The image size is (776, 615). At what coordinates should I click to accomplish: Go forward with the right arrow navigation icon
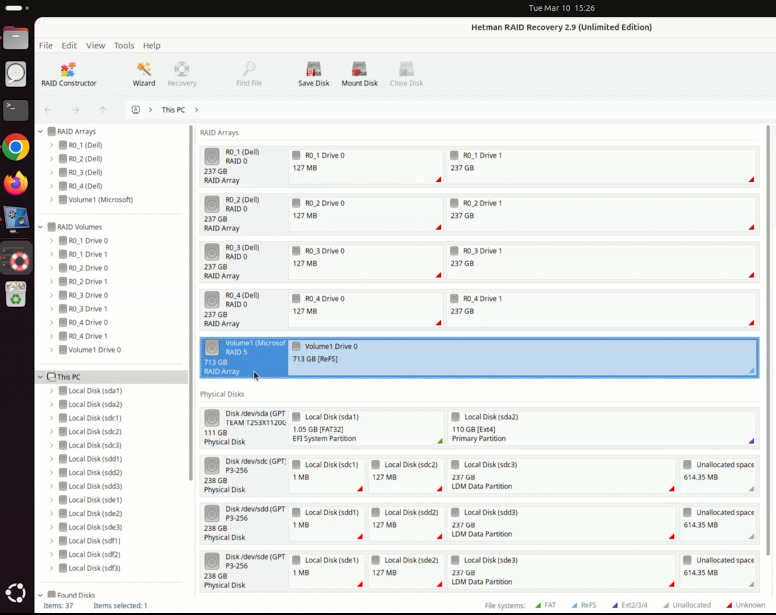tap(75, 110)
